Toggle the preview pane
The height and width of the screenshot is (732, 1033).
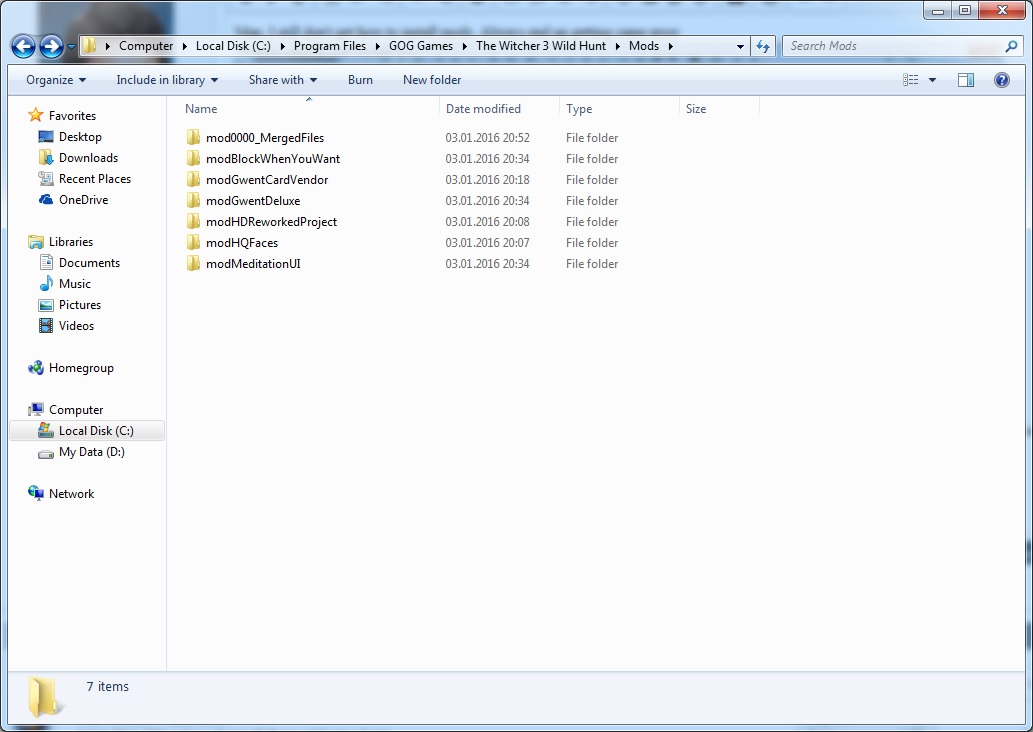pos(966,80)
